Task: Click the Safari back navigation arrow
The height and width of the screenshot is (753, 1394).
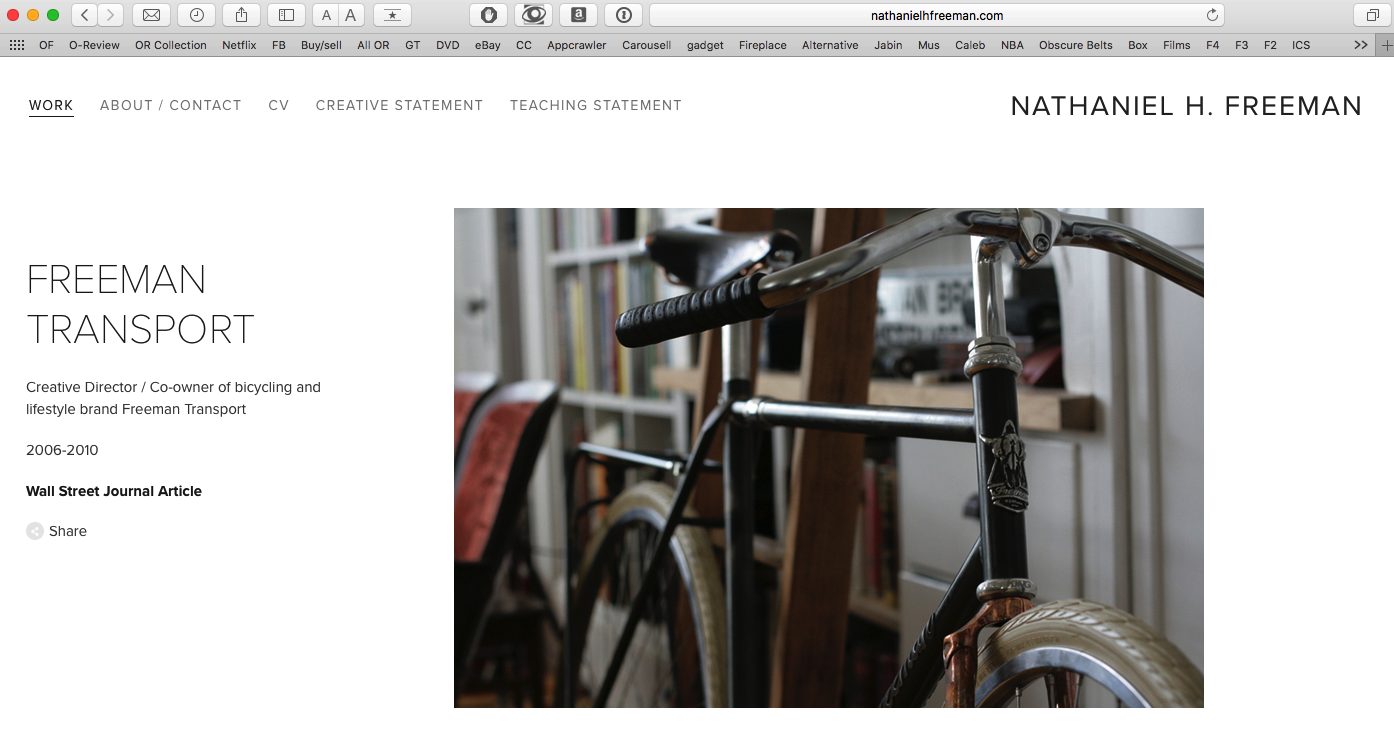Action: click(85, 15)
